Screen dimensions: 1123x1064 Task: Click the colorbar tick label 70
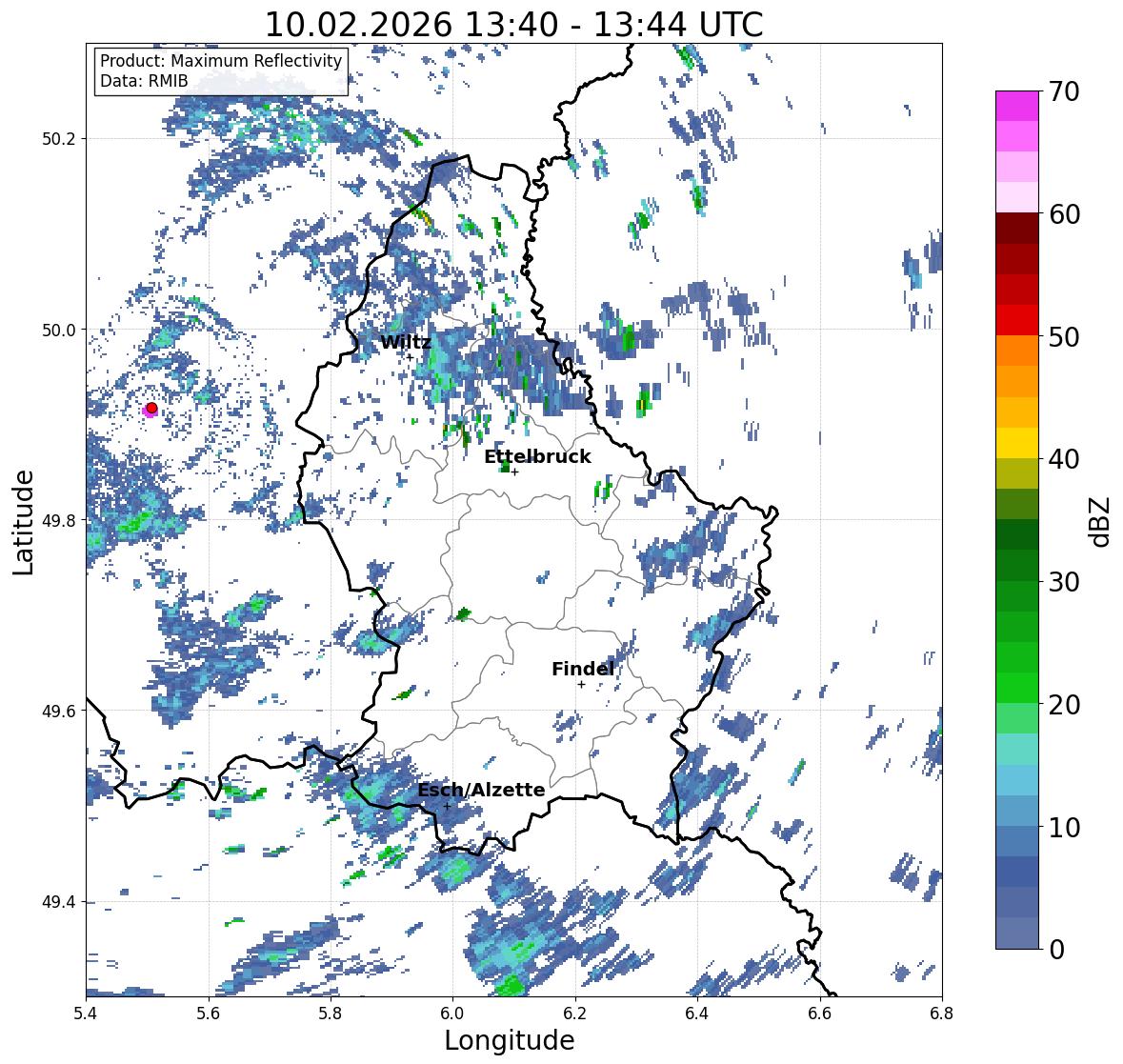[x=1064, y=91]
